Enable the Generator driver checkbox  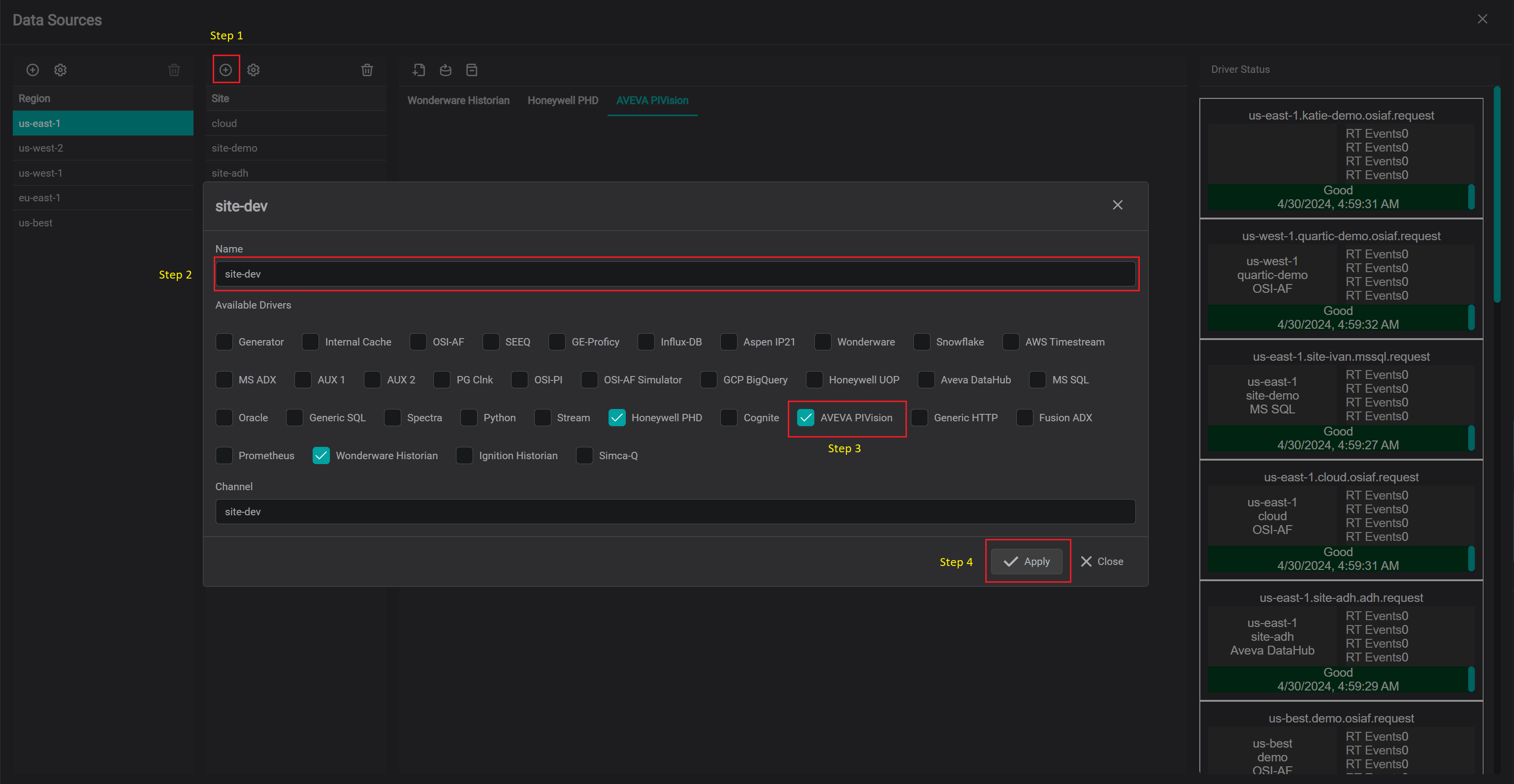[x=224, y=342]
